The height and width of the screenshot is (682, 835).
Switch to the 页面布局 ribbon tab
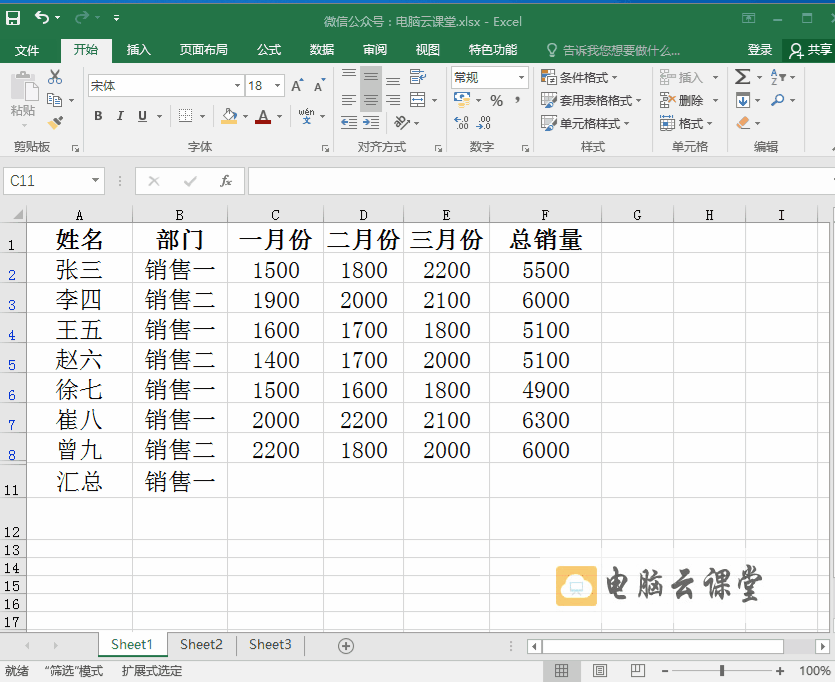(x=203, y=50)
